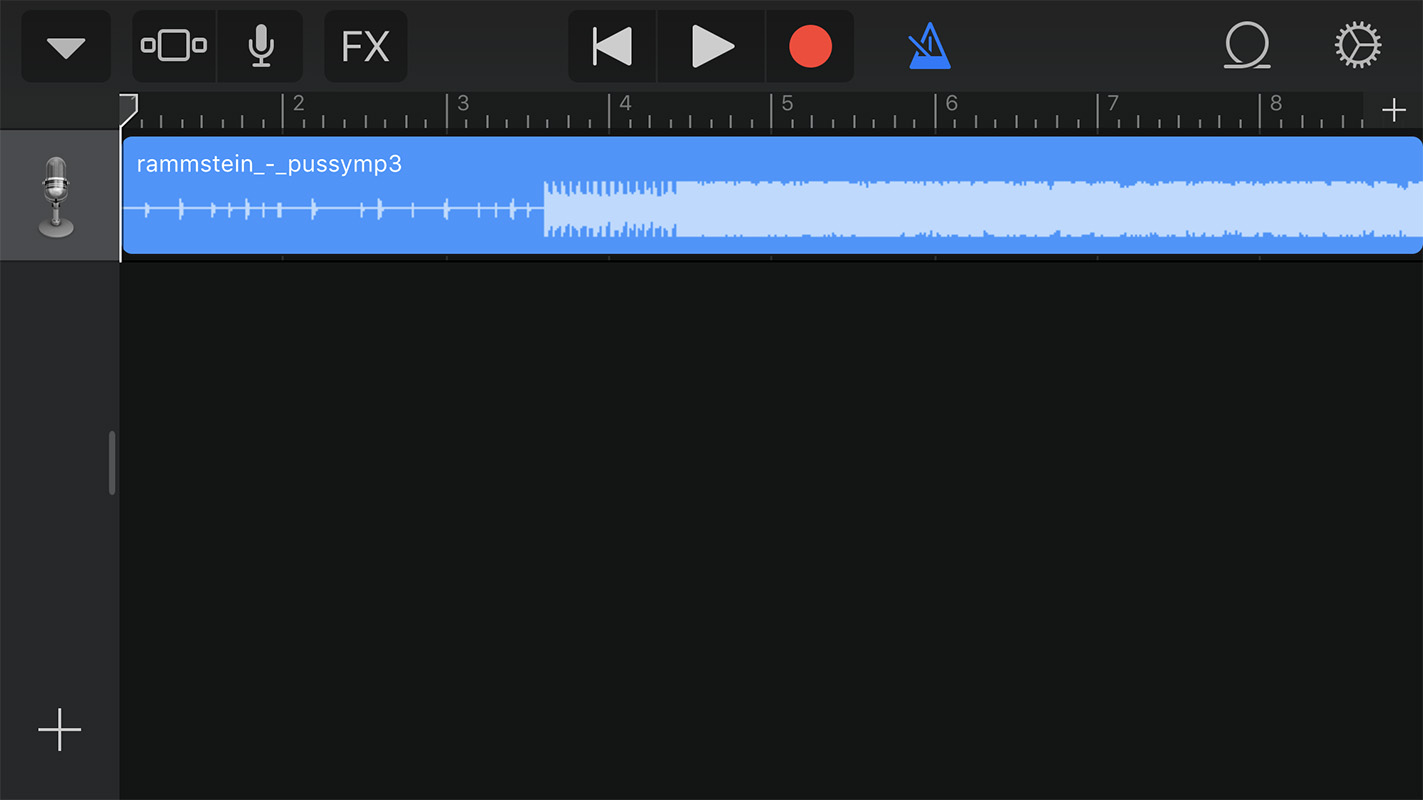Toggle the blue metronome off
Screen dimensions: 1423x800
coord(929,46)
